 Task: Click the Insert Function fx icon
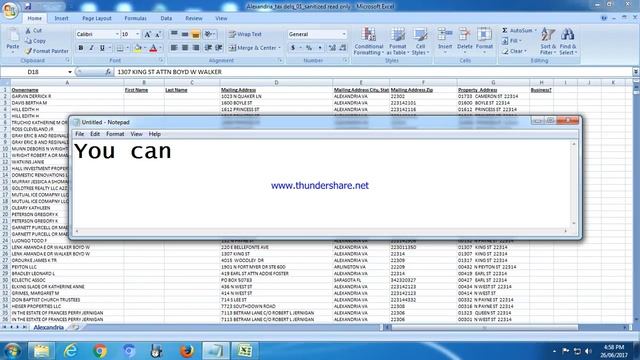click(108, 72)
